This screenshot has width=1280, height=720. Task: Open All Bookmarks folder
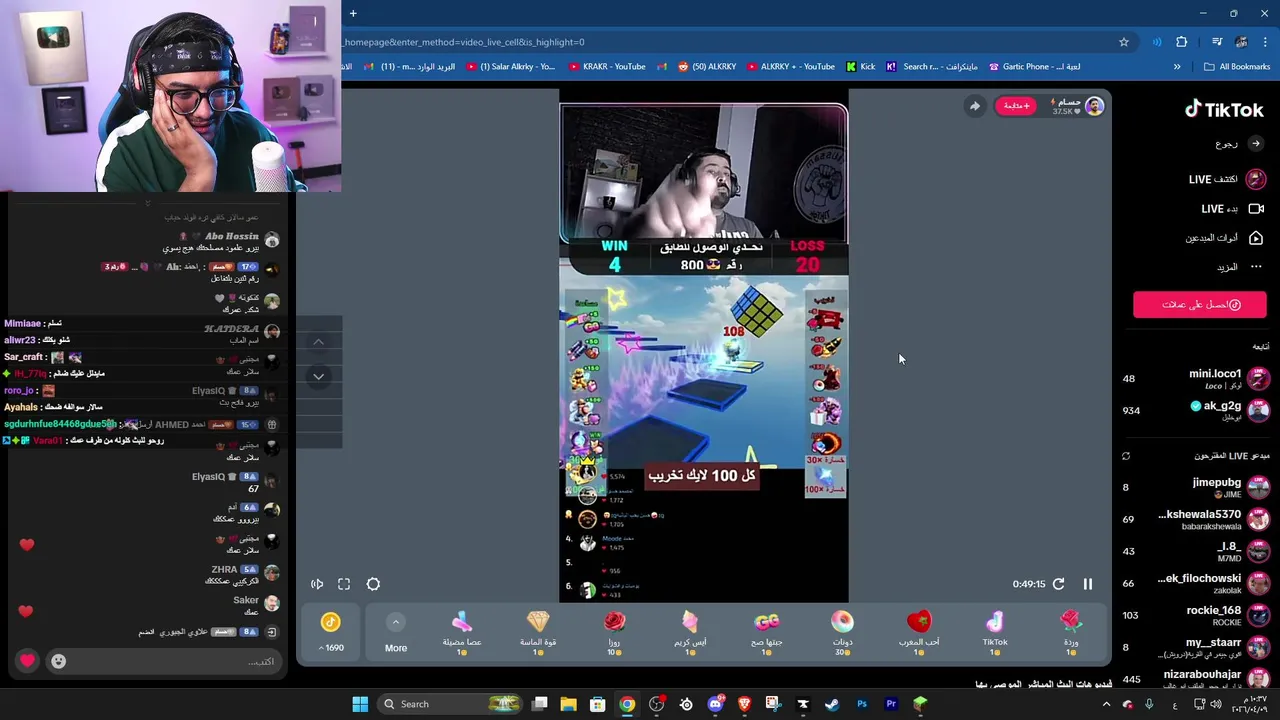tap(1237, 67)
